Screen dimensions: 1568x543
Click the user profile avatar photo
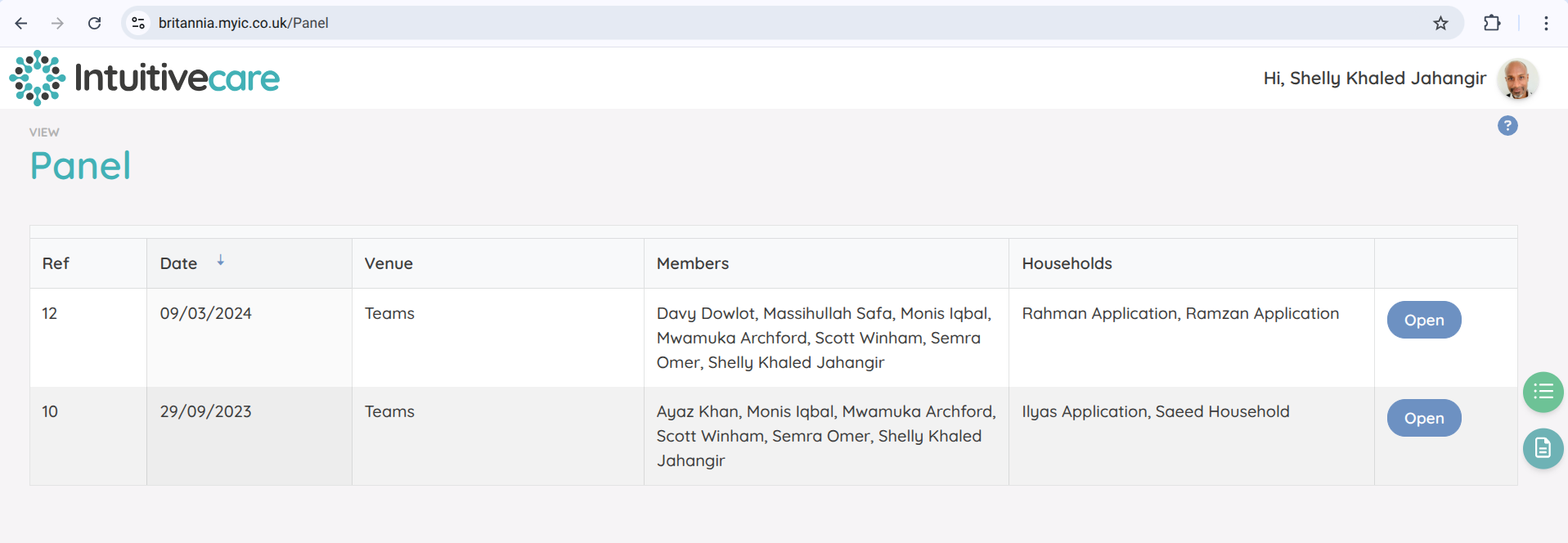[1517, 79]
